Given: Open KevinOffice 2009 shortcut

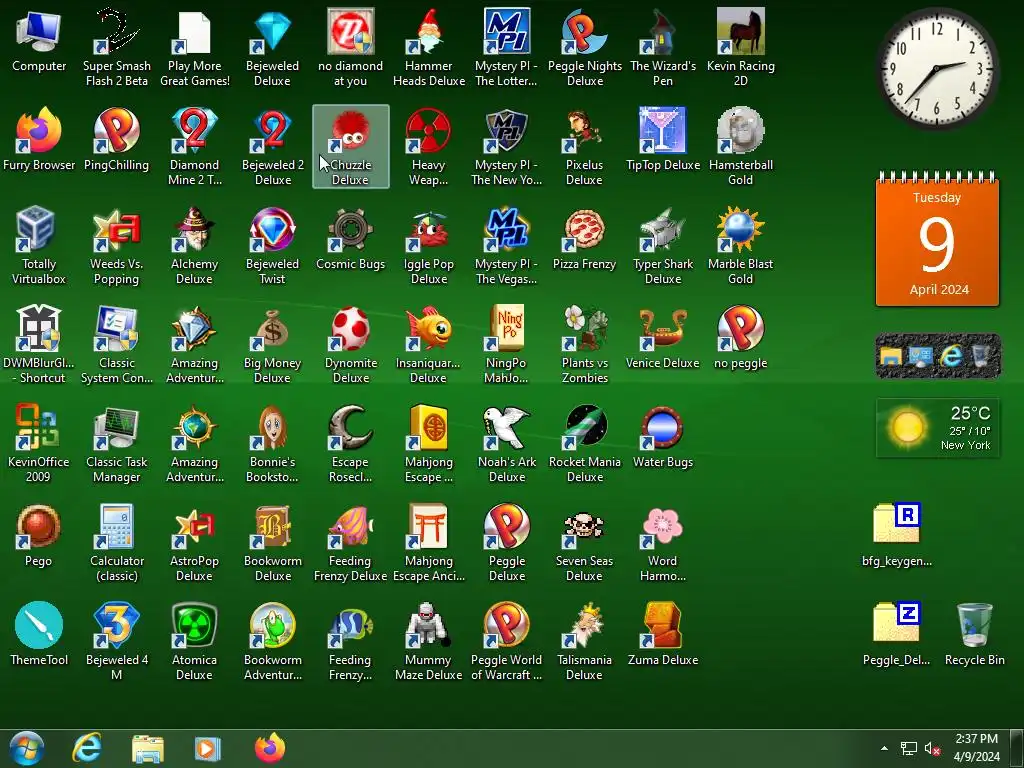Looking at the screenshot, I should [39, 444].
